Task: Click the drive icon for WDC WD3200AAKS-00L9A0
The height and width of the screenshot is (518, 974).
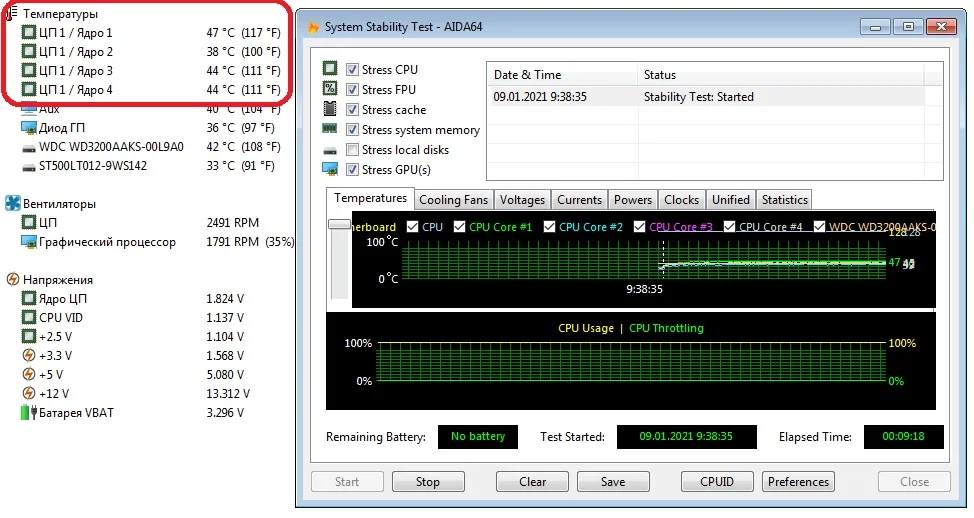Action: pos(29,148)
